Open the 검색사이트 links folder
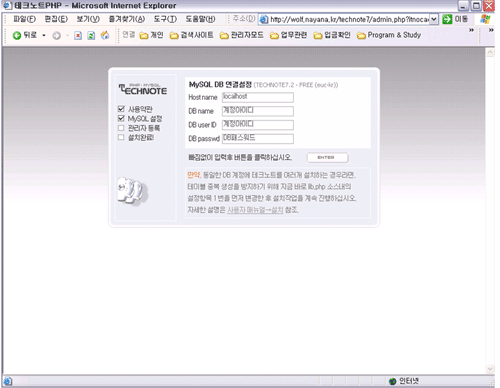 192,35
